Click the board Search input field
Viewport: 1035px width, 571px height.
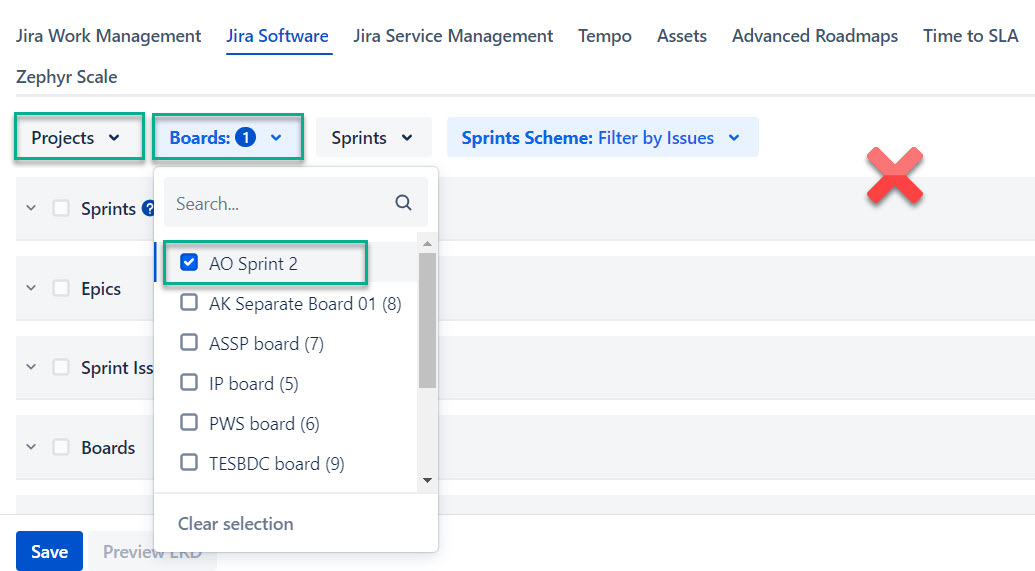280,203
